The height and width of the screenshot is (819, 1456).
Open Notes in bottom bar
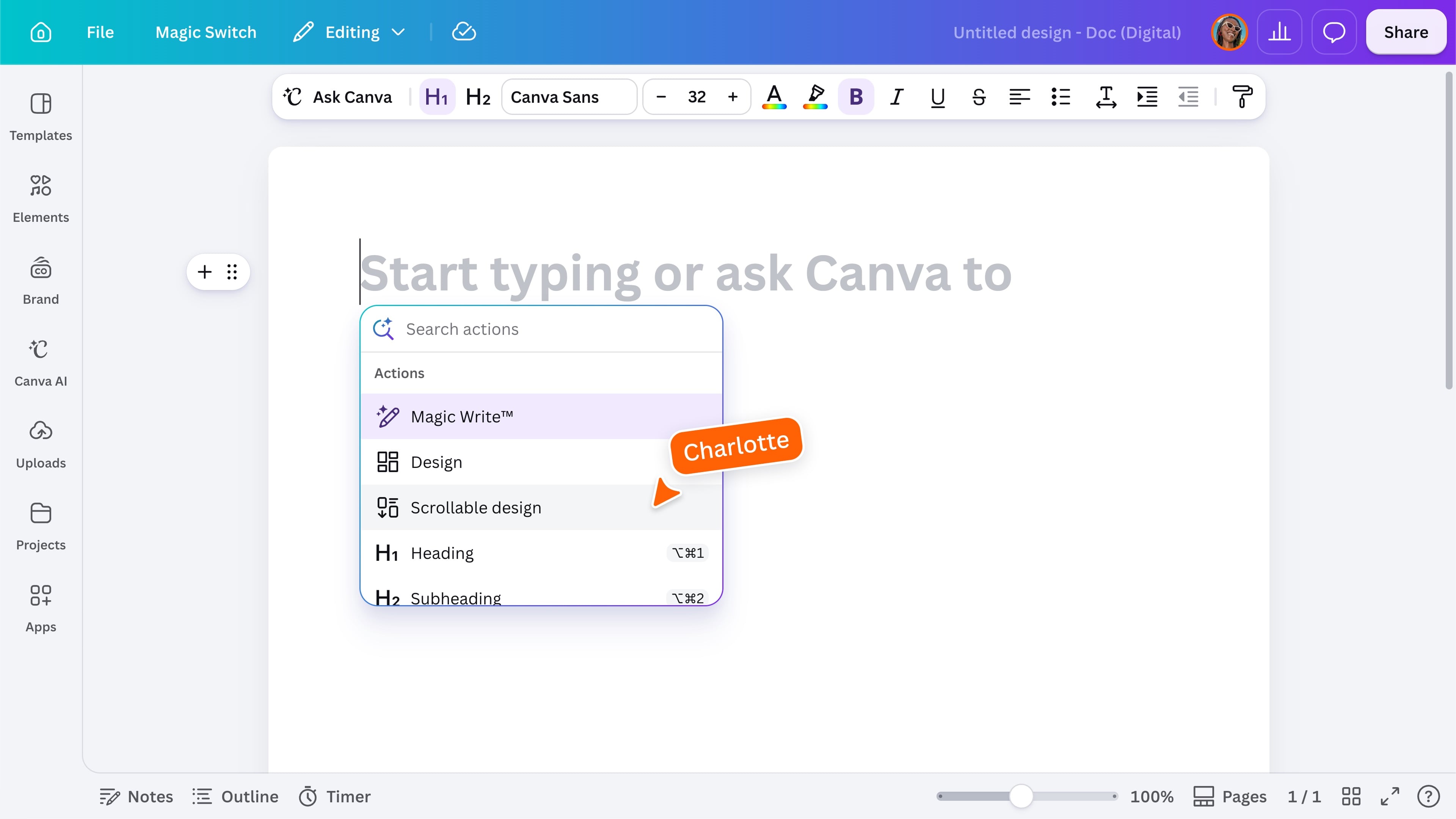pos(136,796)
